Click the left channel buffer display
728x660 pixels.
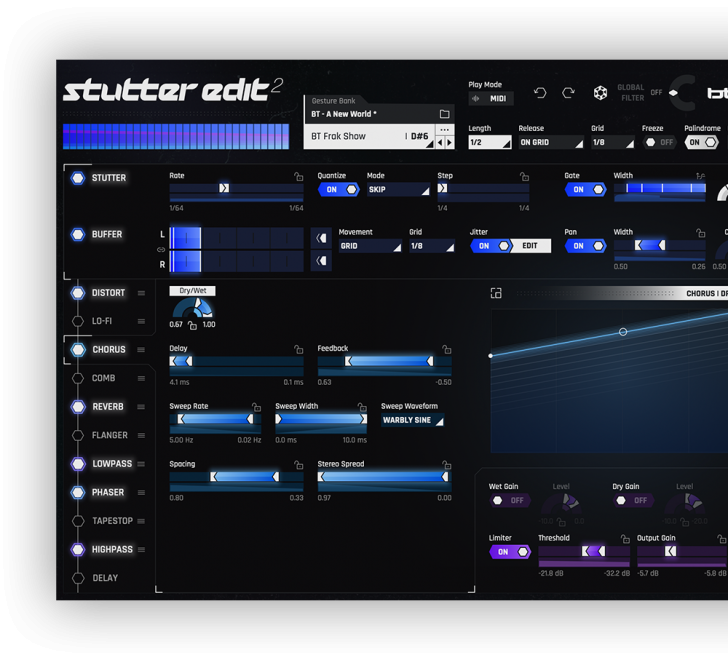(x=236, y=238)
